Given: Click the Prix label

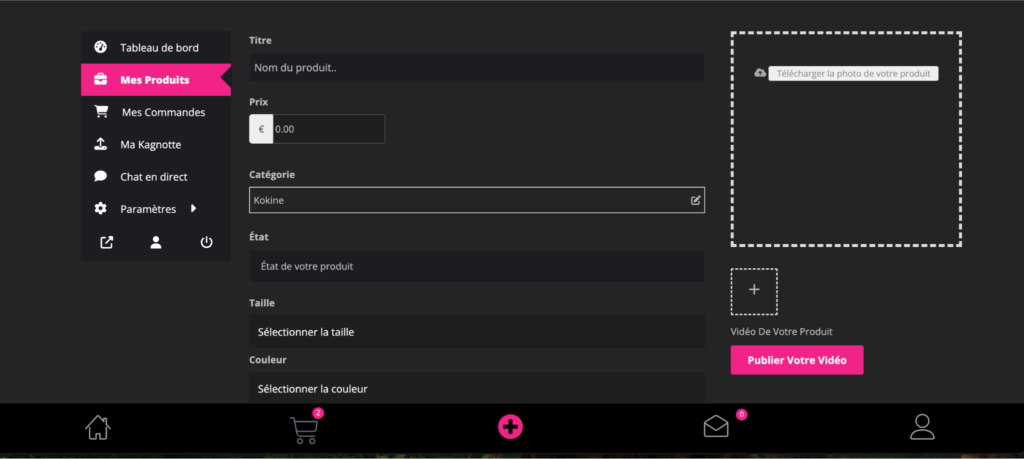Looking at the screenshot, I should 259,102.
